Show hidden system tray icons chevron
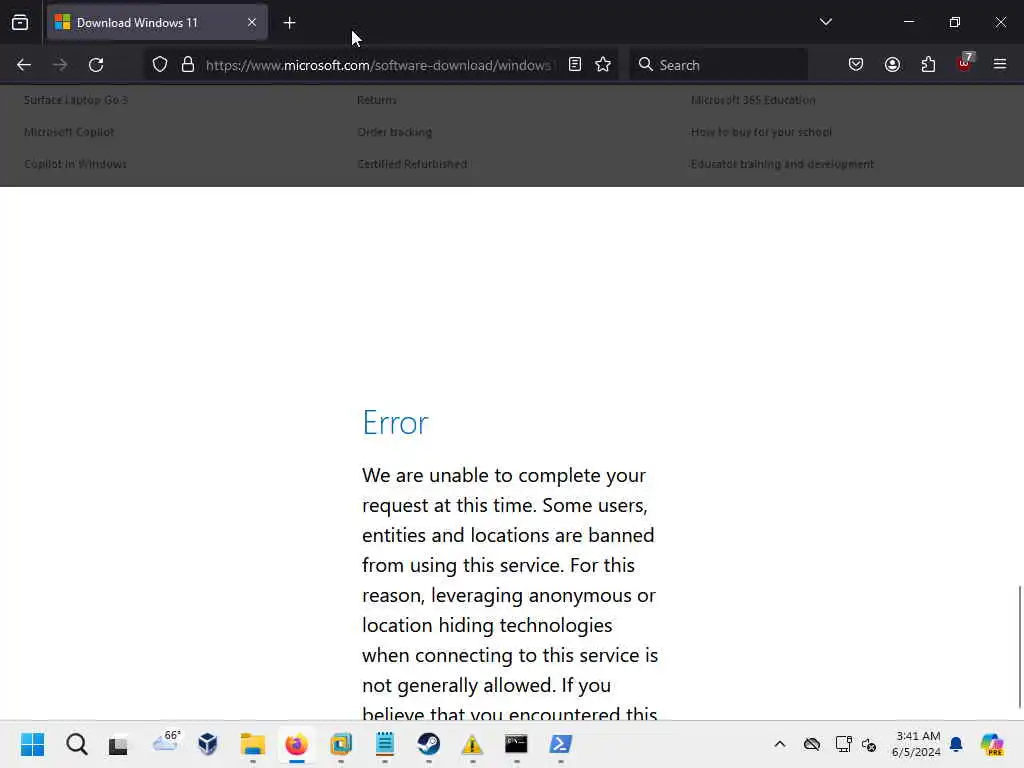 pos(780,744)
